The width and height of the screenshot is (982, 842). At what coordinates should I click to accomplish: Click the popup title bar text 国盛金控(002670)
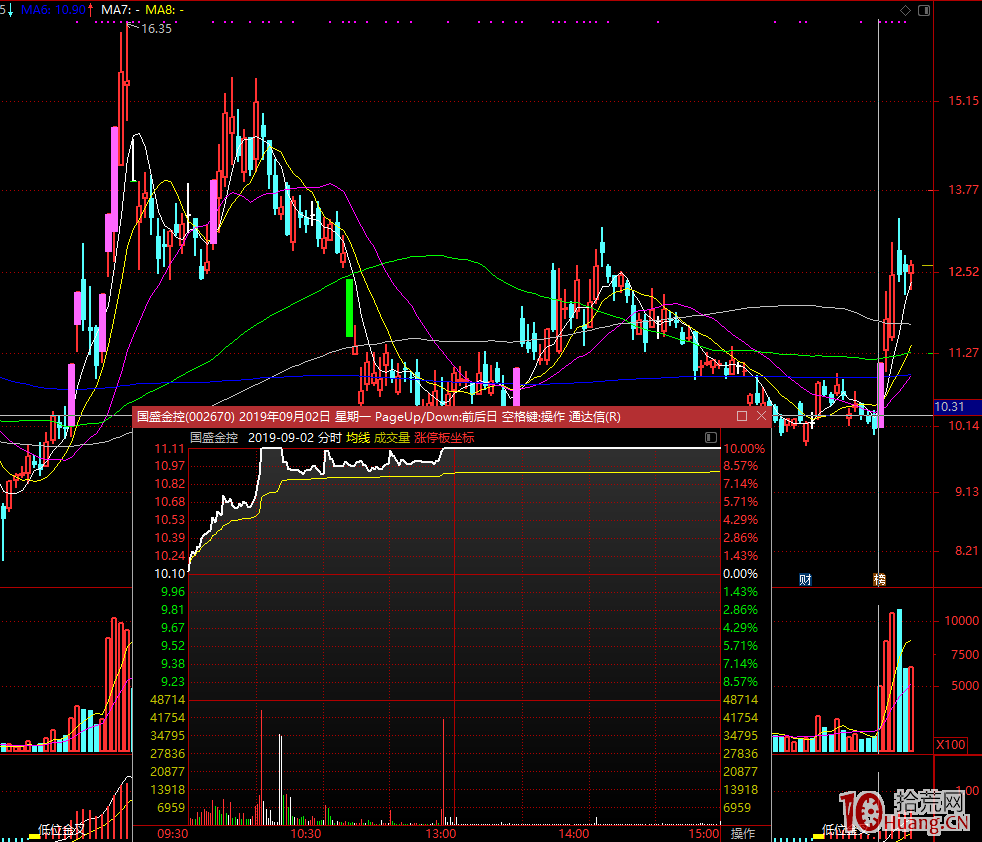(185, 417)
